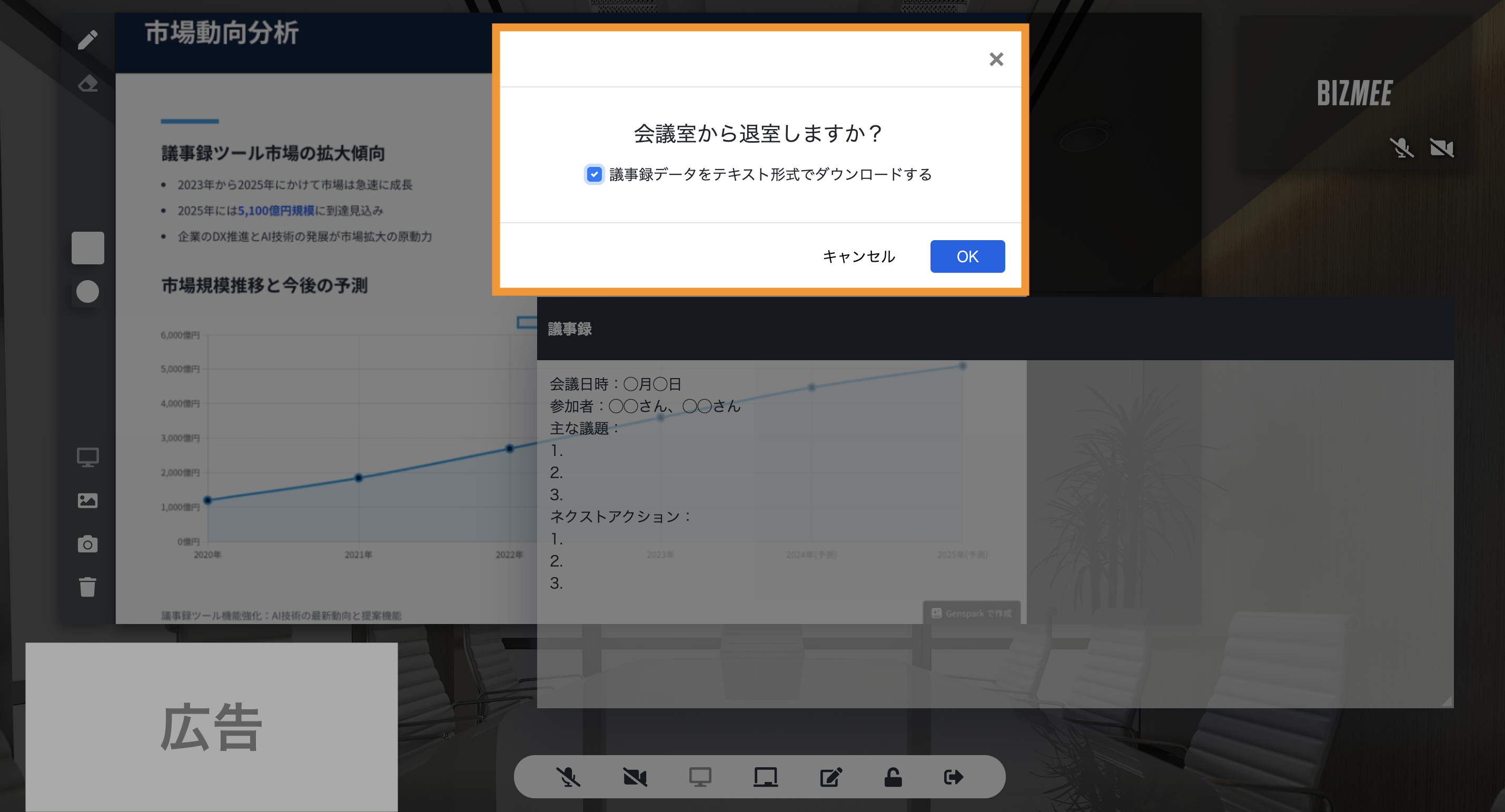Click the laptop icon in bottom toolbar
This screenshot has width=1505, height=812.
pos(766,776)
